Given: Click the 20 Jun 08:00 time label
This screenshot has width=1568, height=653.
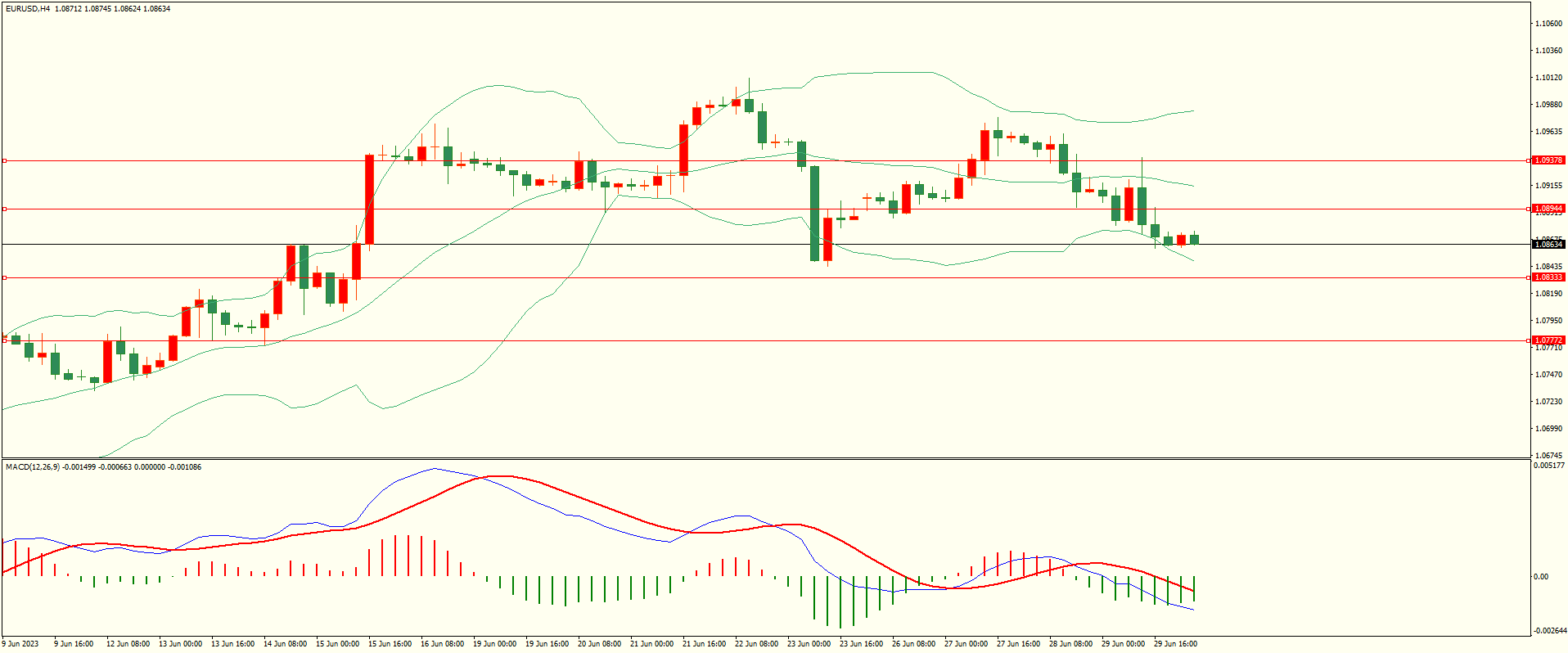Looking at the screenshot, I should tap(600, 644).
